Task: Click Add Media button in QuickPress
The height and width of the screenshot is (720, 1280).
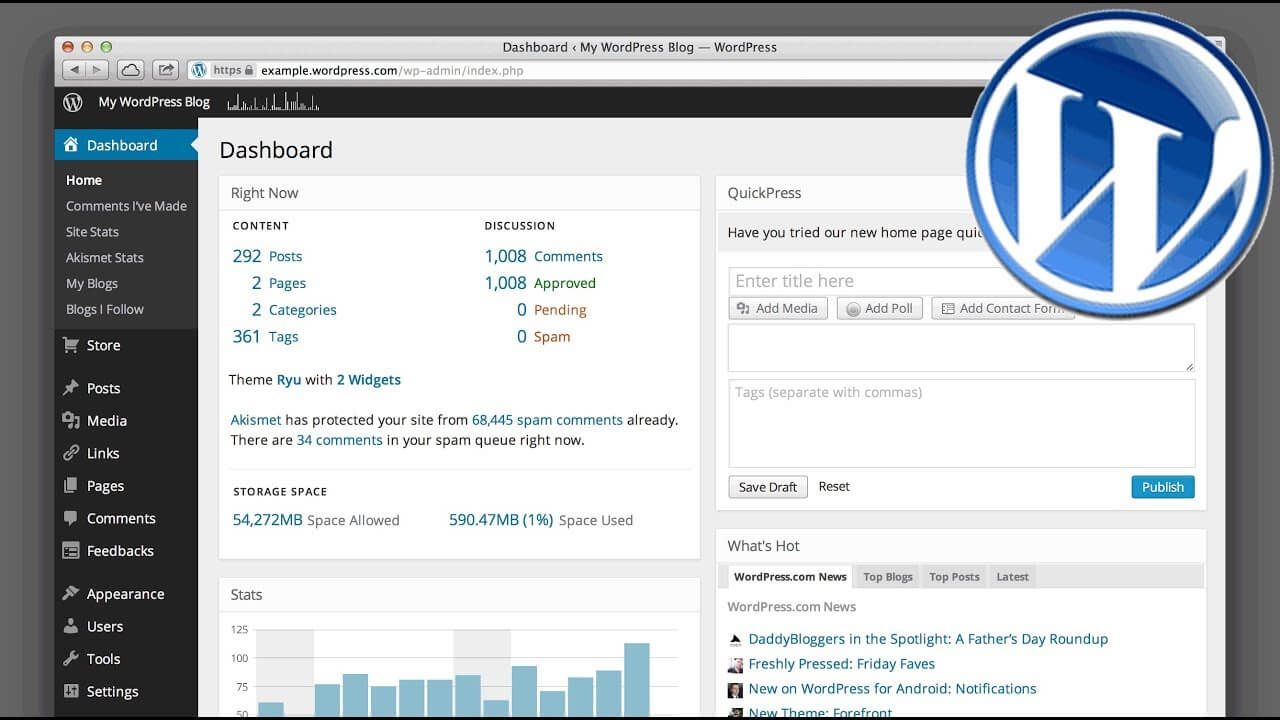Action: (x=778, y=308)
